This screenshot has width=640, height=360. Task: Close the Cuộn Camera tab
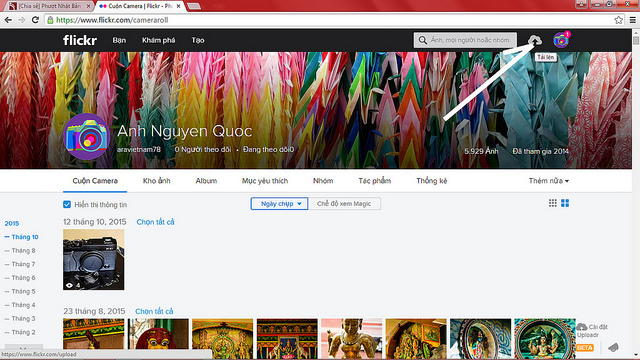[x=178, y=6]
